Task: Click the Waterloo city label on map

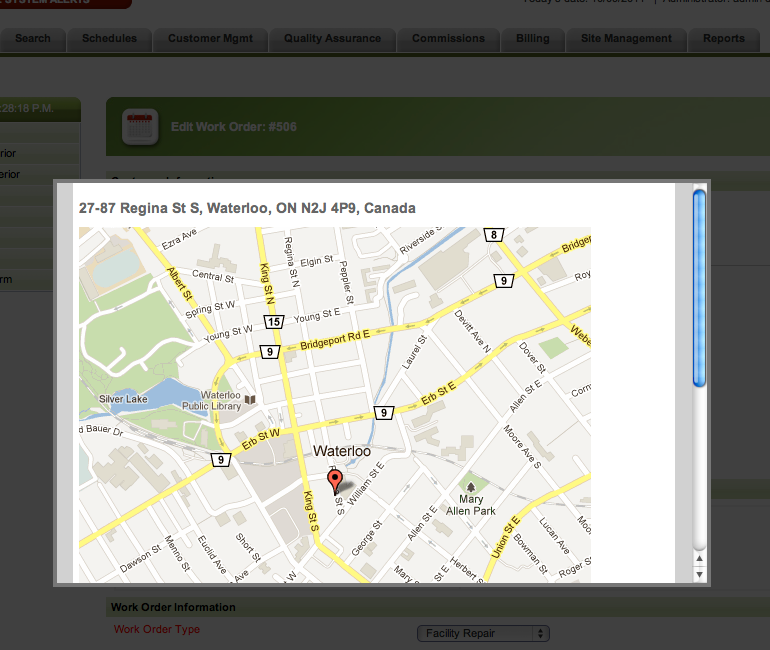Action: pyautogui.click(x=342, y=451)
